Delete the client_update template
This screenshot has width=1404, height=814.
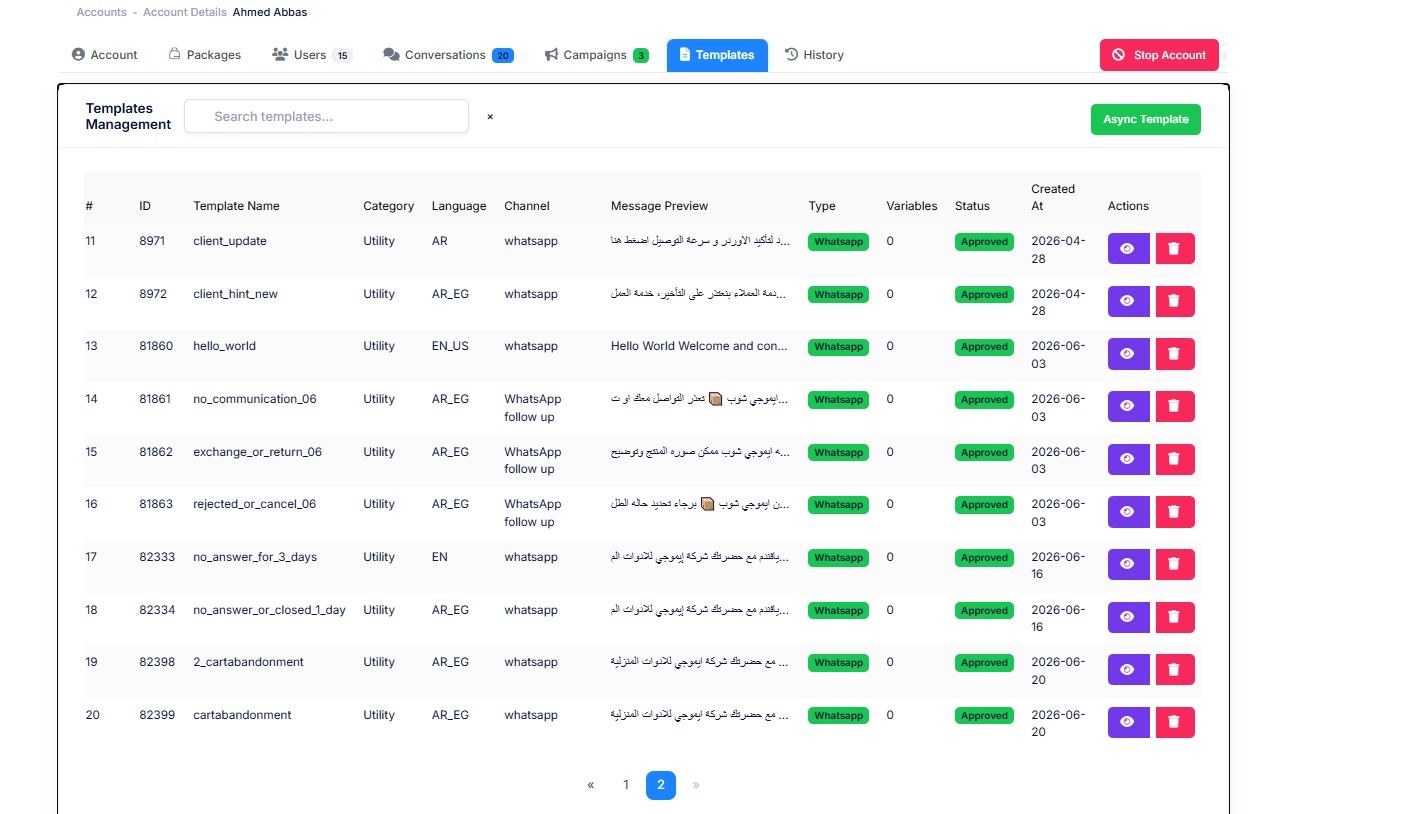[1175, 249]
